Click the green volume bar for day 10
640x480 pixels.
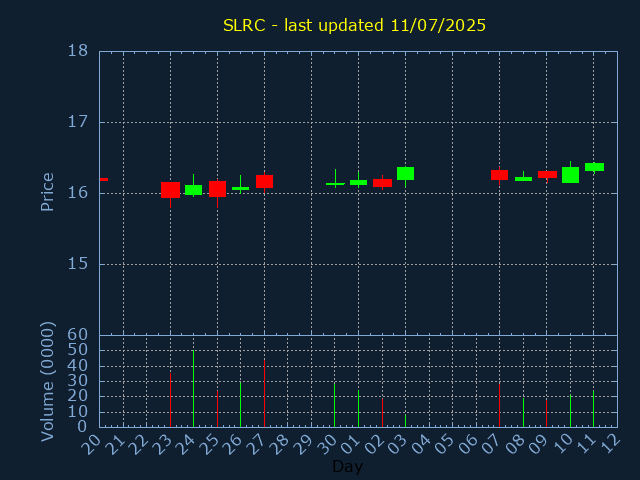(571, 411)
